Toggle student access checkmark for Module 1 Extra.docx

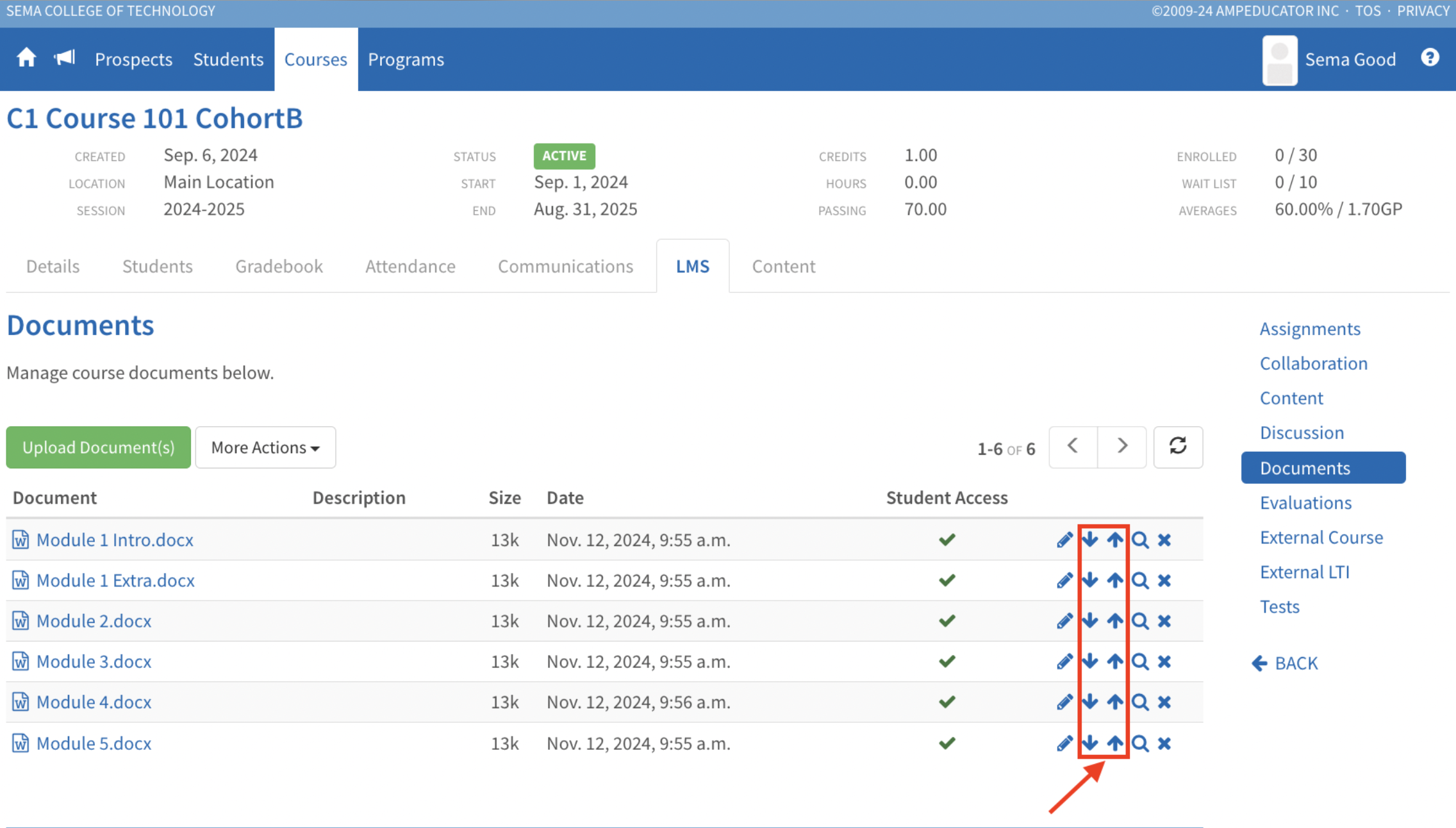click(947, 581)
